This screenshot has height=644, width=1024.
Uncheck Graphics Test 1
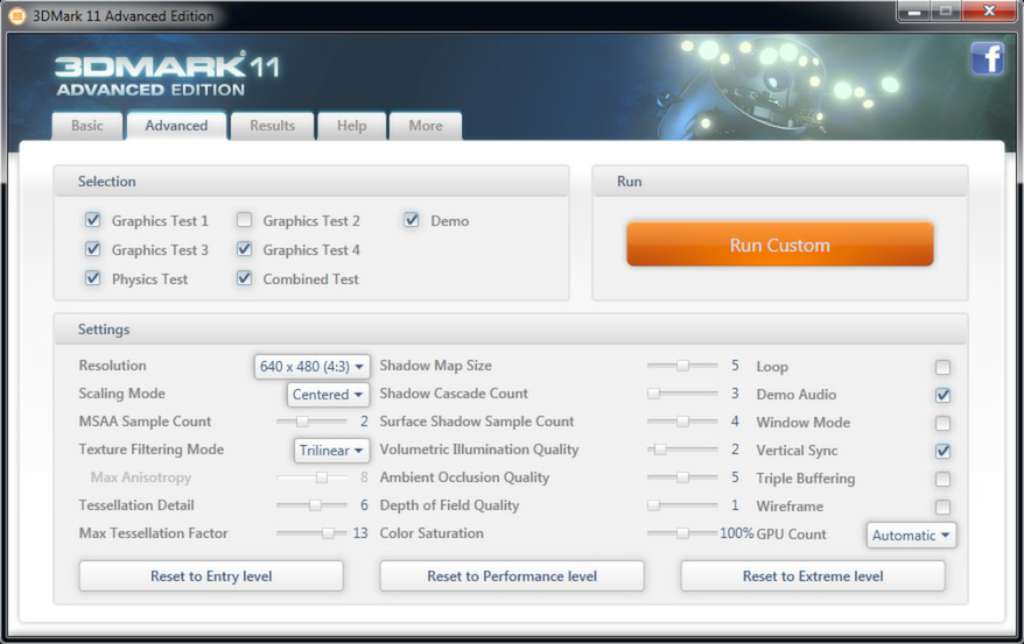click(x=93, y=220)
